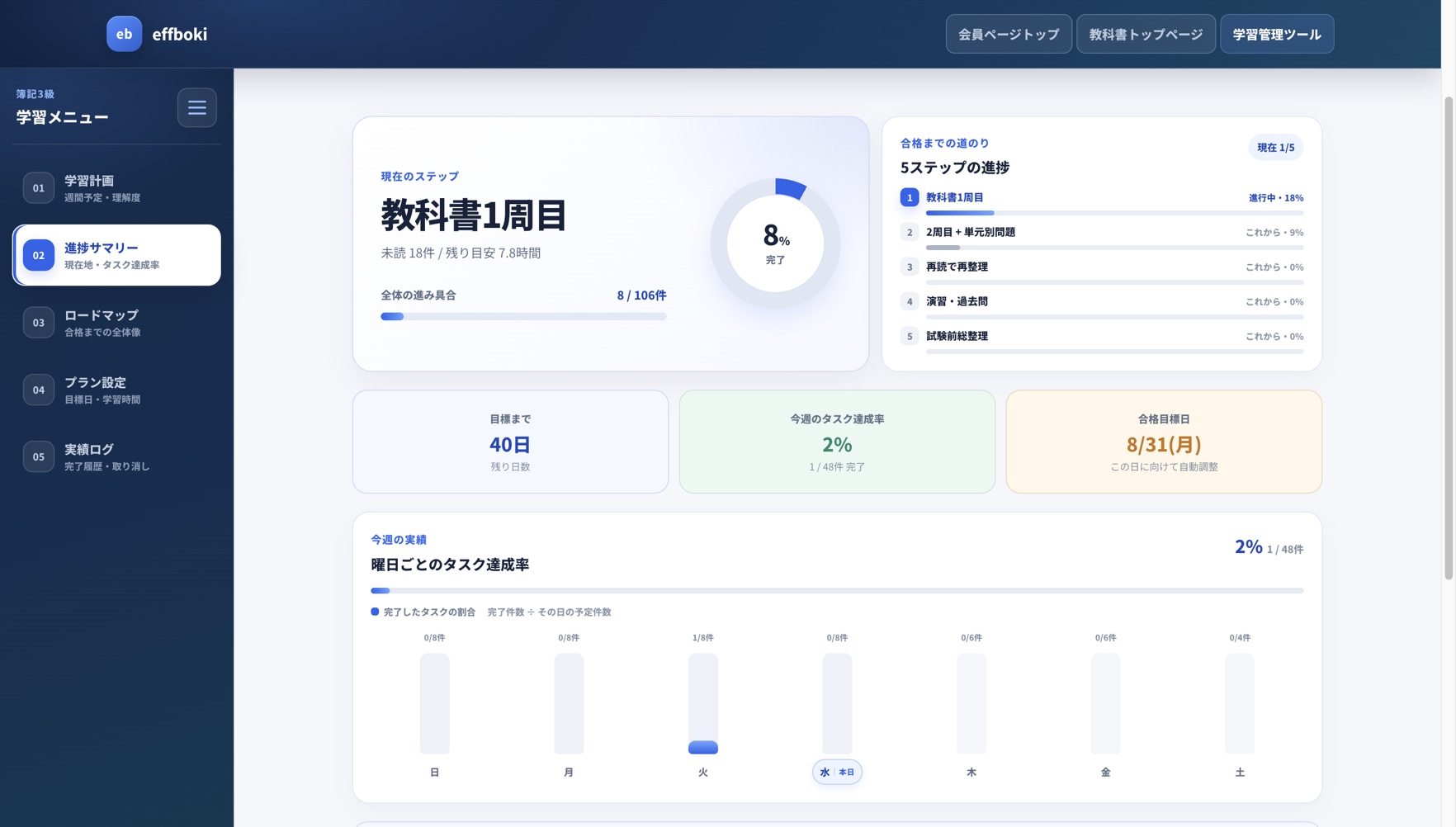
Task: Click the 全体の進み具合 progress bar
Action: tap(523, 316)
